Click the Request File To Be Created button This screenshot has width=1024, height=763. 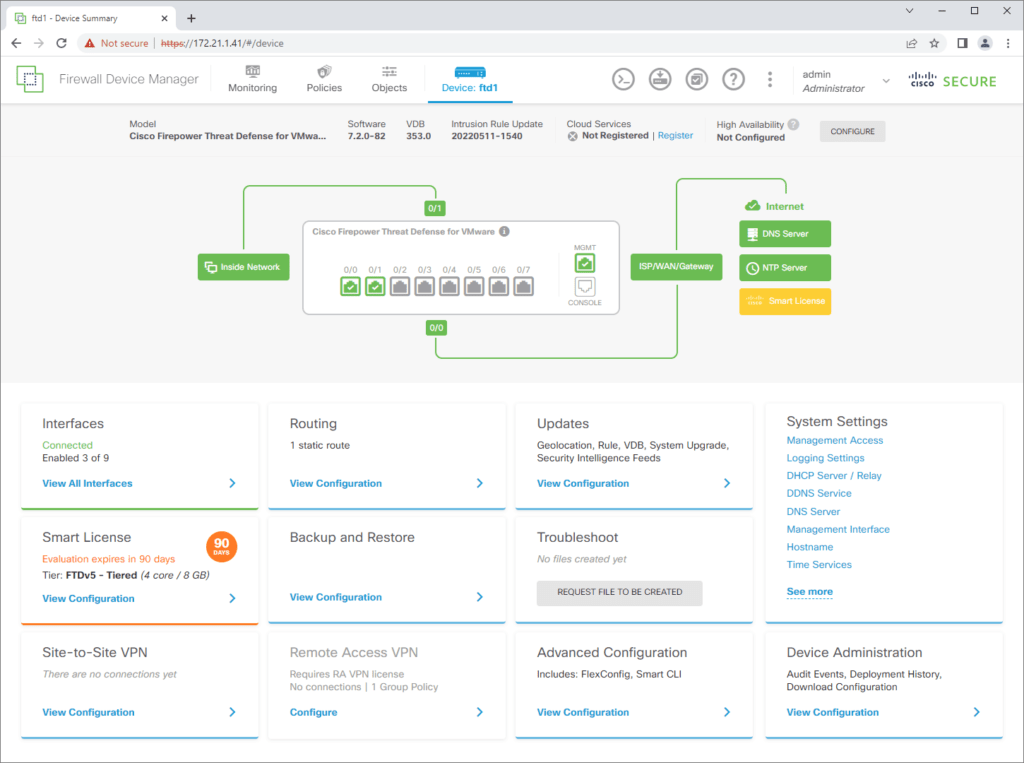pyautogui.click(x=619, y=592)
